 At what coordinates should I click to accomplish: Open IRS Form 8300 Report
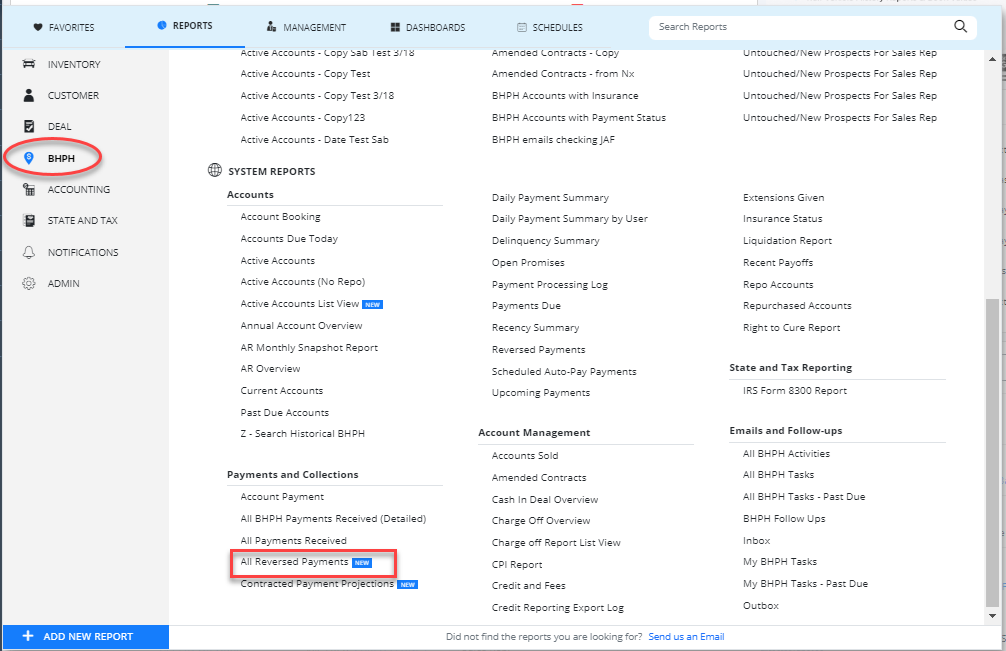pyautogui.click(x=795, y=391)
